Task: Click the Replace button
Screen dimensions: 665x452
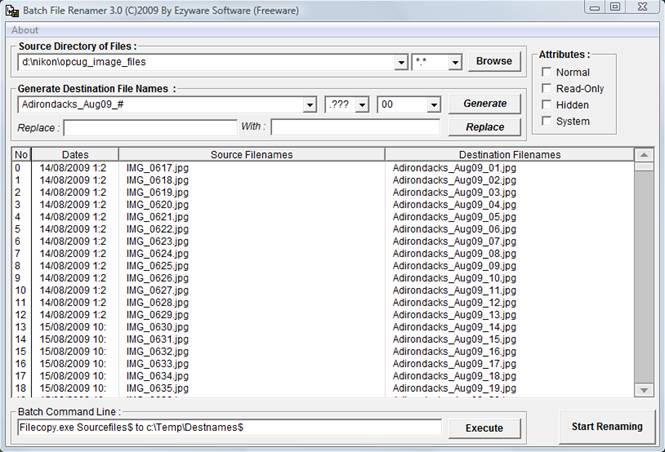Action: (x=485, y=127)
